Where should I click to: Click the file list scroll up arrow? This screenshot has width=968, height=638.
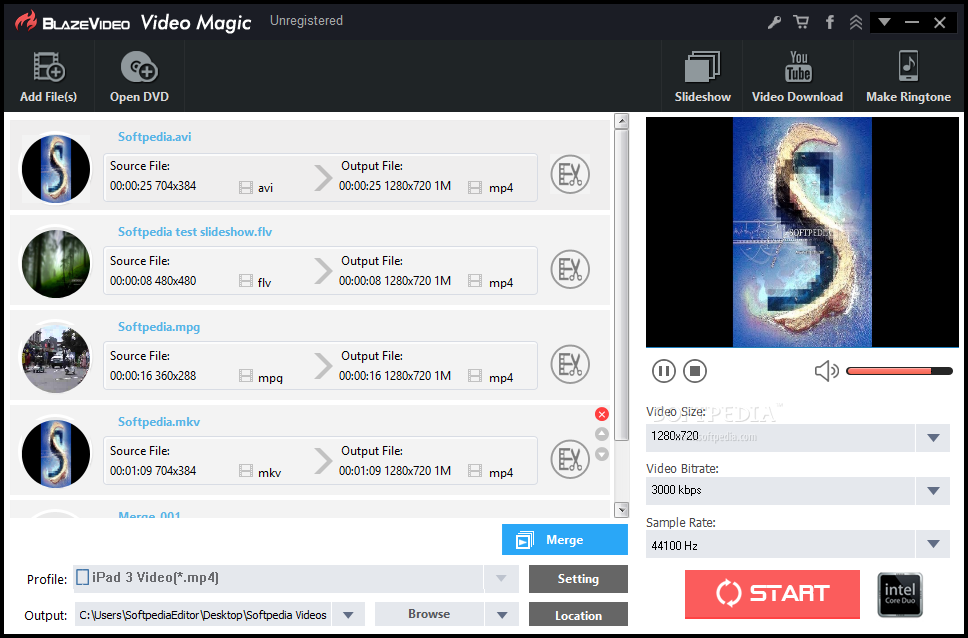click(x=622, y=121)
